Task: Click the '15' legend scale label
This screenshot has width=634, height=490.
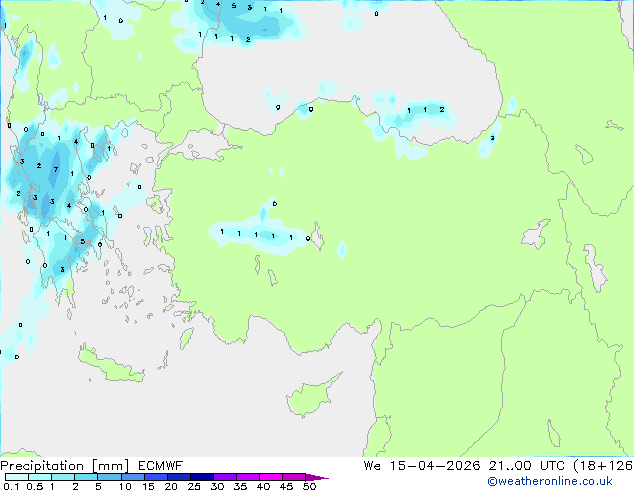Action: 148,486
